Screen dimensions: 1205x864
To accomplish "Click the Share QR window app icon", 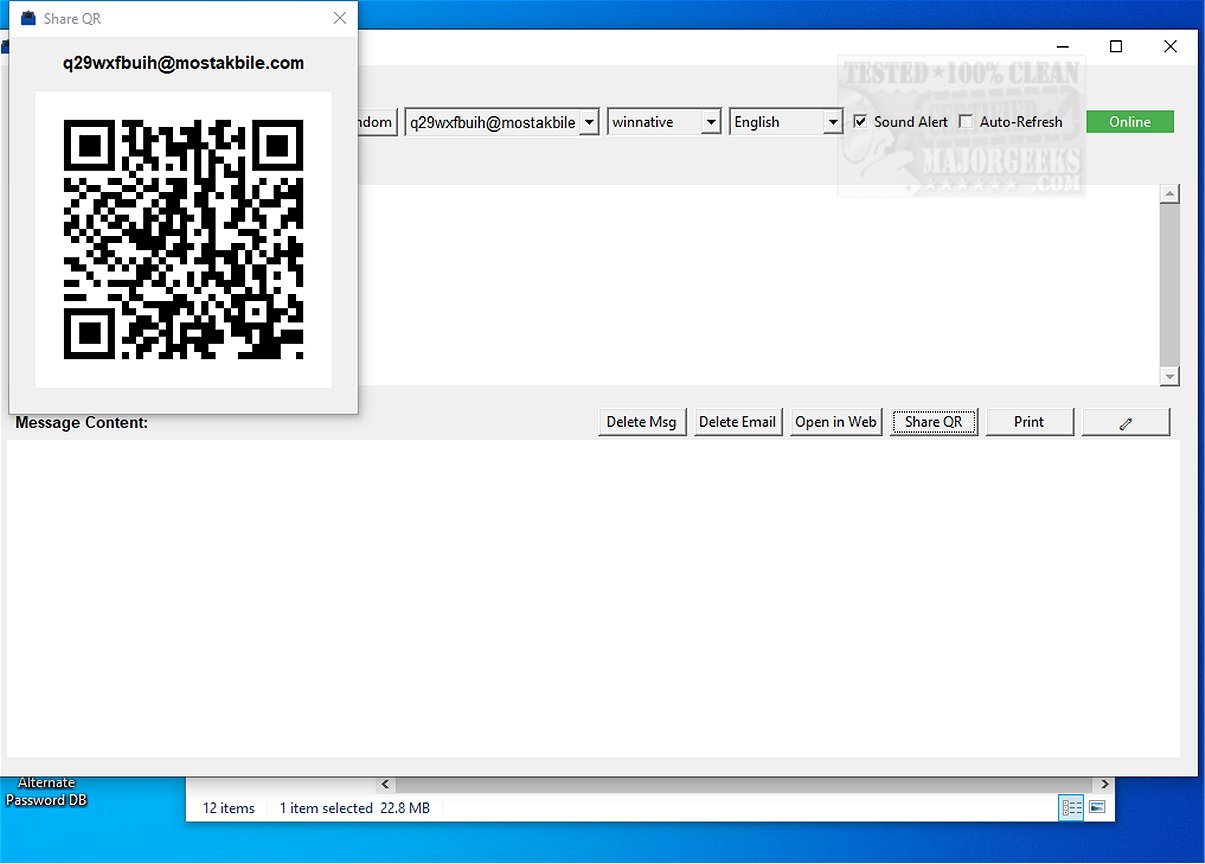I will (28, 18).
